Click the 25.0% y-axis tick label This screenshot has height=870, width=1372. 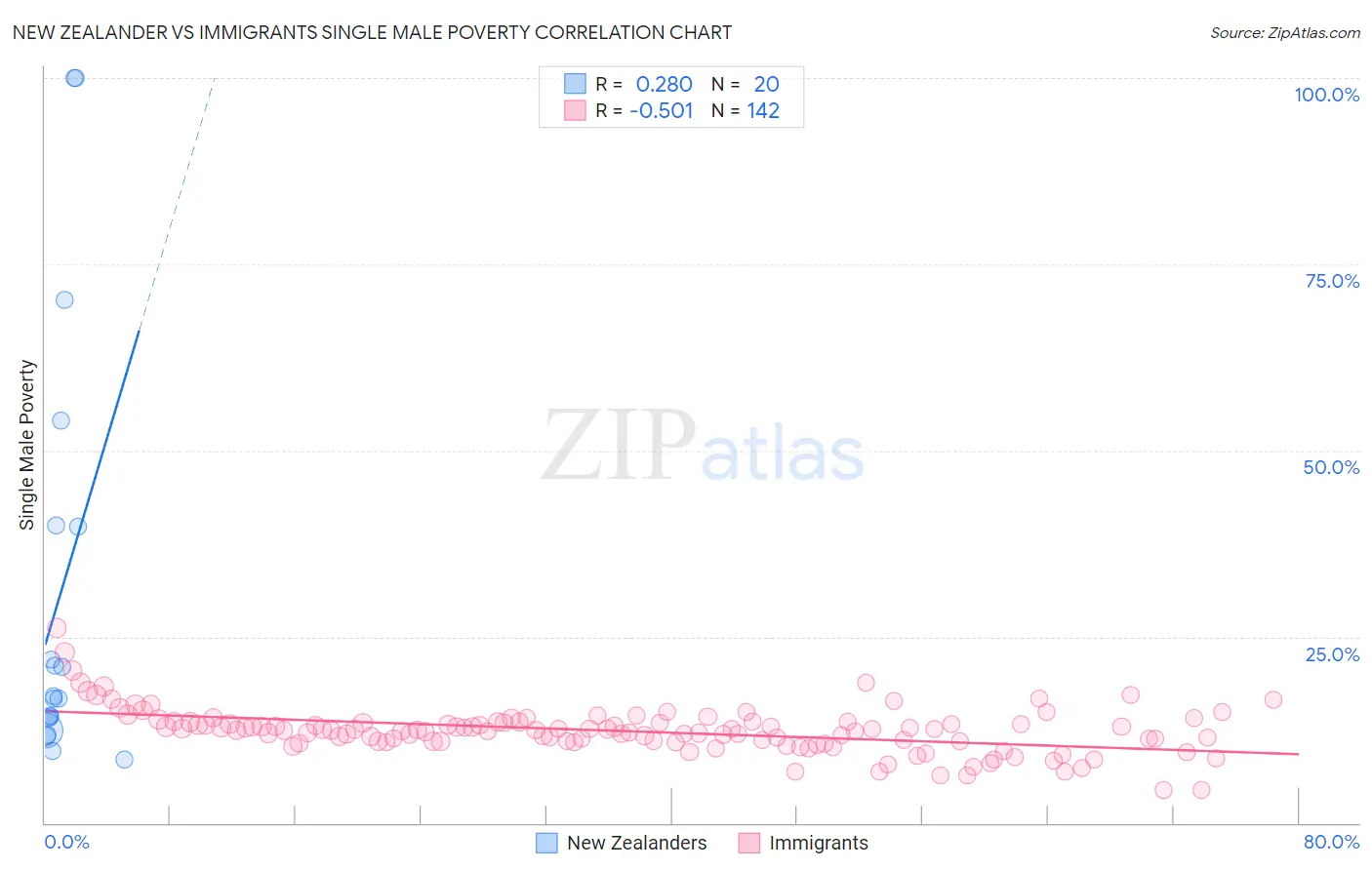1332,654
